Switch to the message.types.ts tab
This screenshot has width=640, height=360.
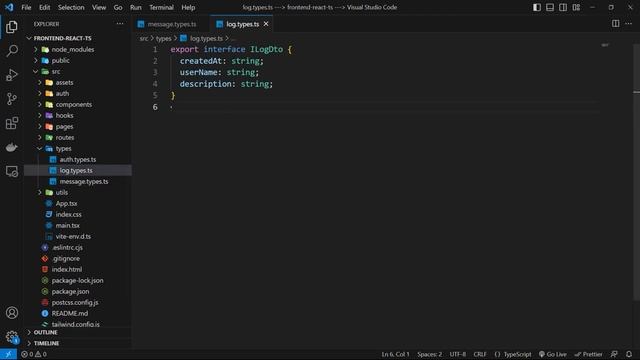[x=171, y=24]
